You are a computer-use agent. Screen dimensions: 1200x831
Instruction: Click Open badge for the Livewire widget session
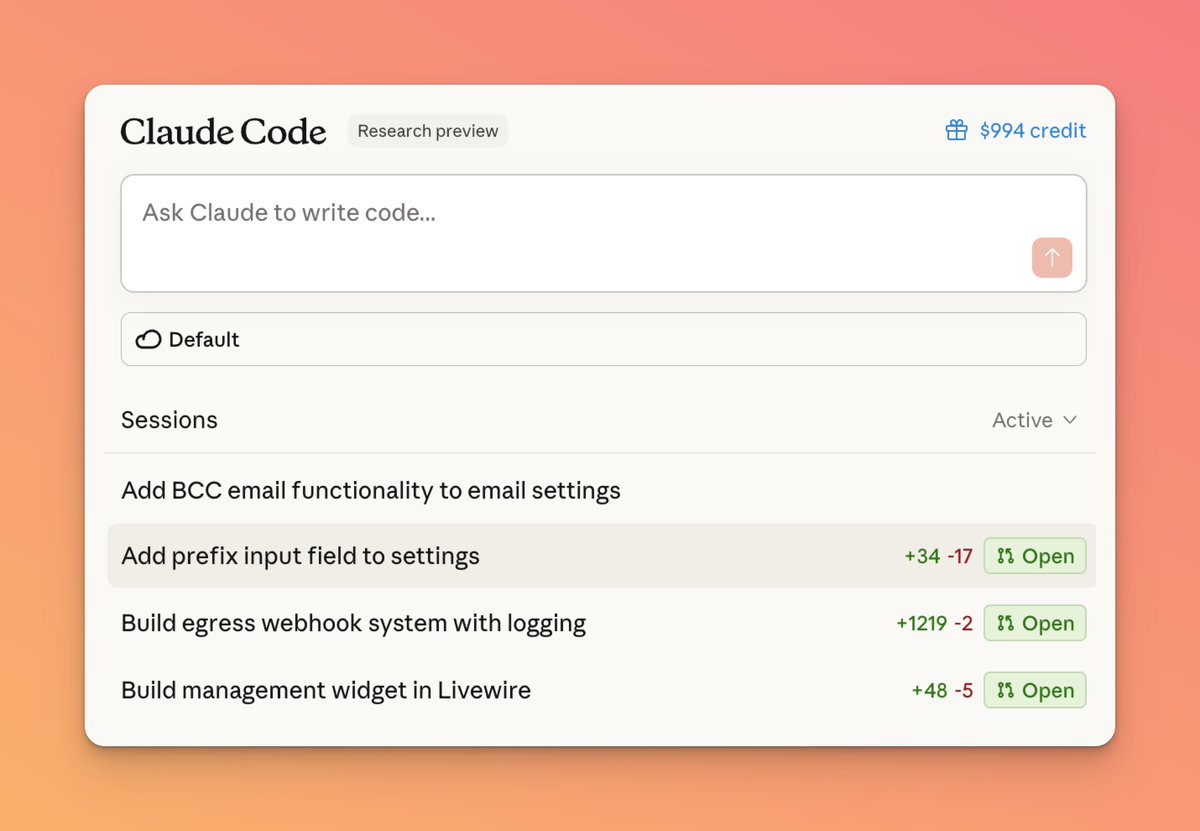1035,690
